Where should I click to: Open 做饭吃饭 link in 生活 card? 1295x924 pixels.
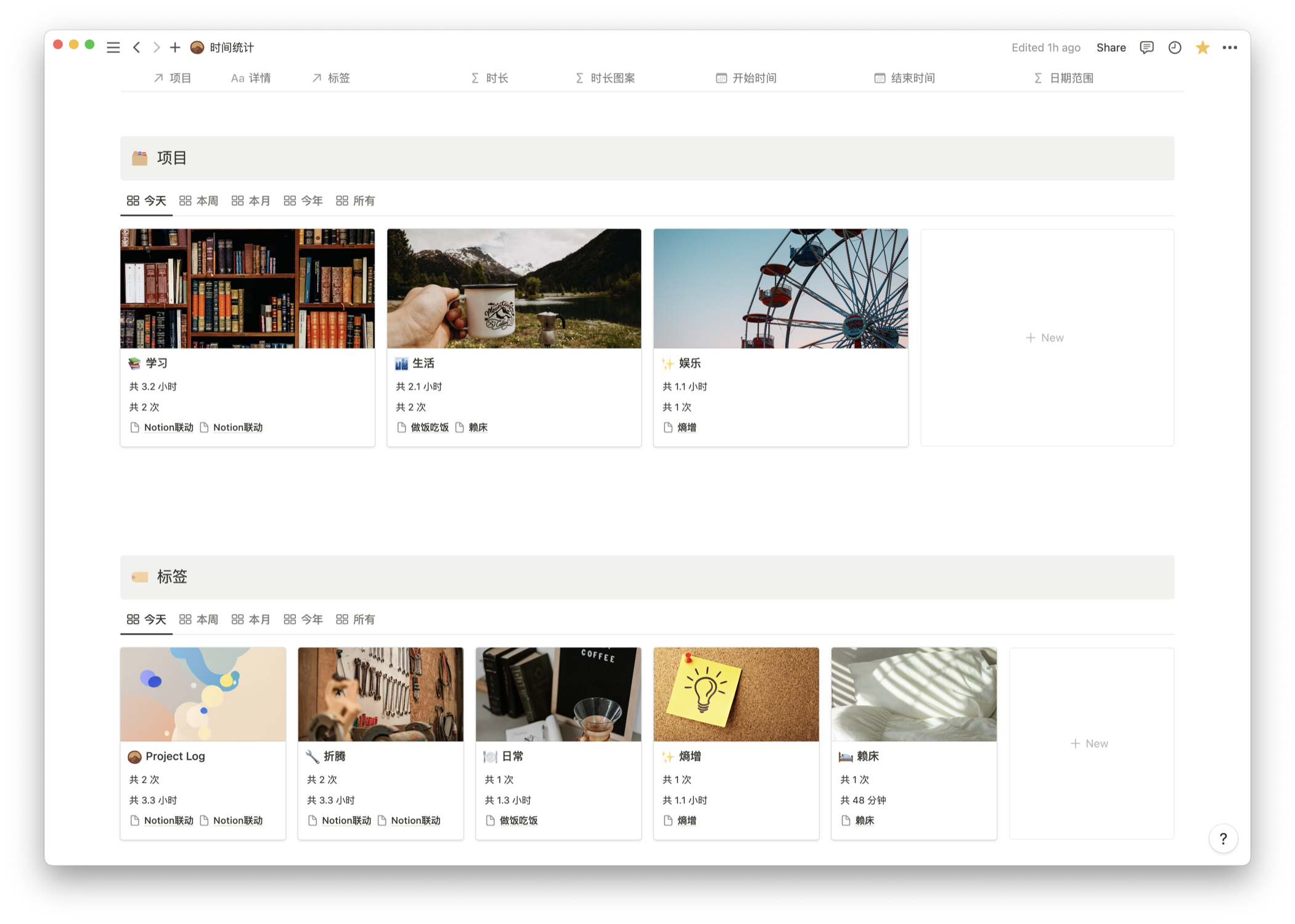point(429,428)
